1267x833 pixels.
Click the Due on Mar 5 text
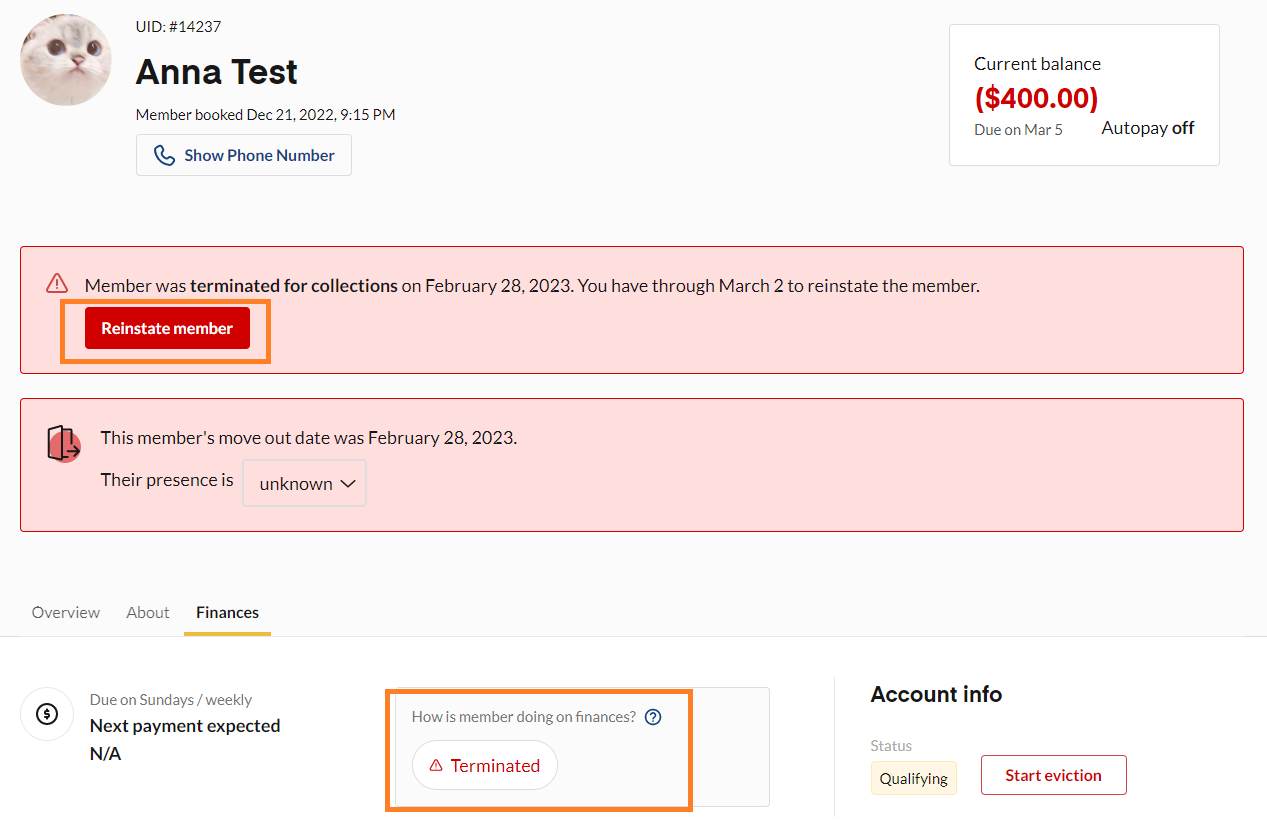pyautogui.click(x=1018, y=130)
